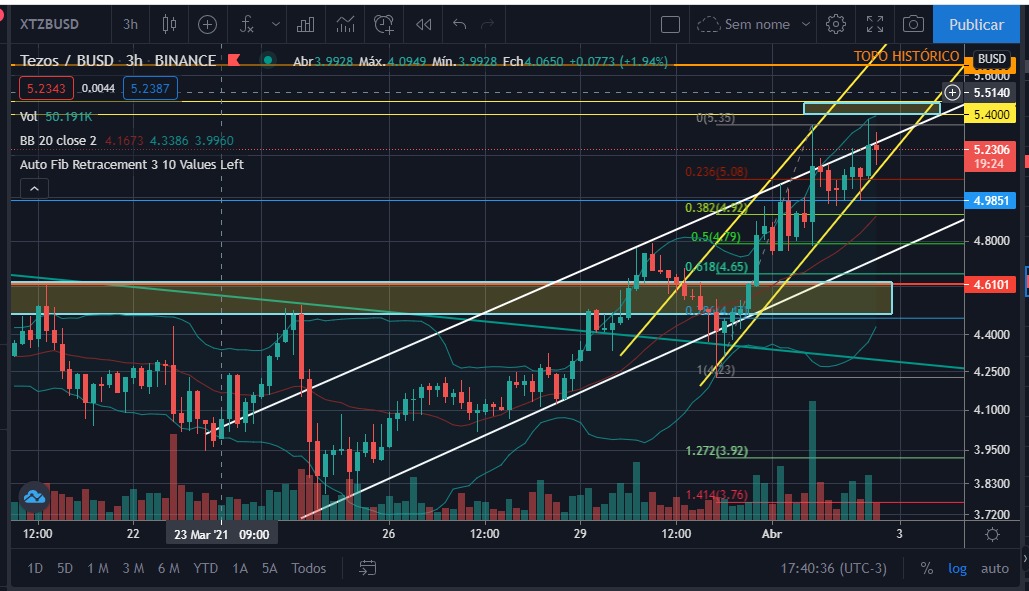Click the 5.2343 sell price box
The height and width of the screenshot is (591, 1029).
(46, 88)
